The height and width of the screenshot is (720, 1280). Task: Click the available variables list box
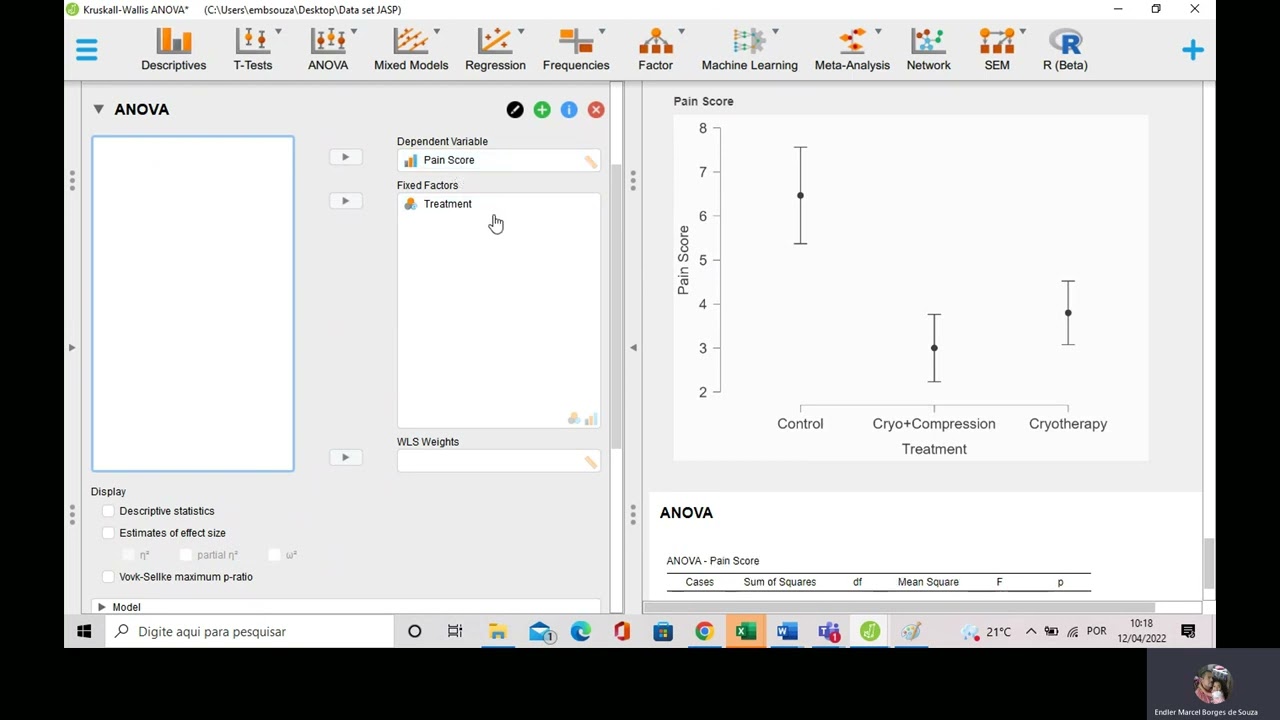point(193,304)
